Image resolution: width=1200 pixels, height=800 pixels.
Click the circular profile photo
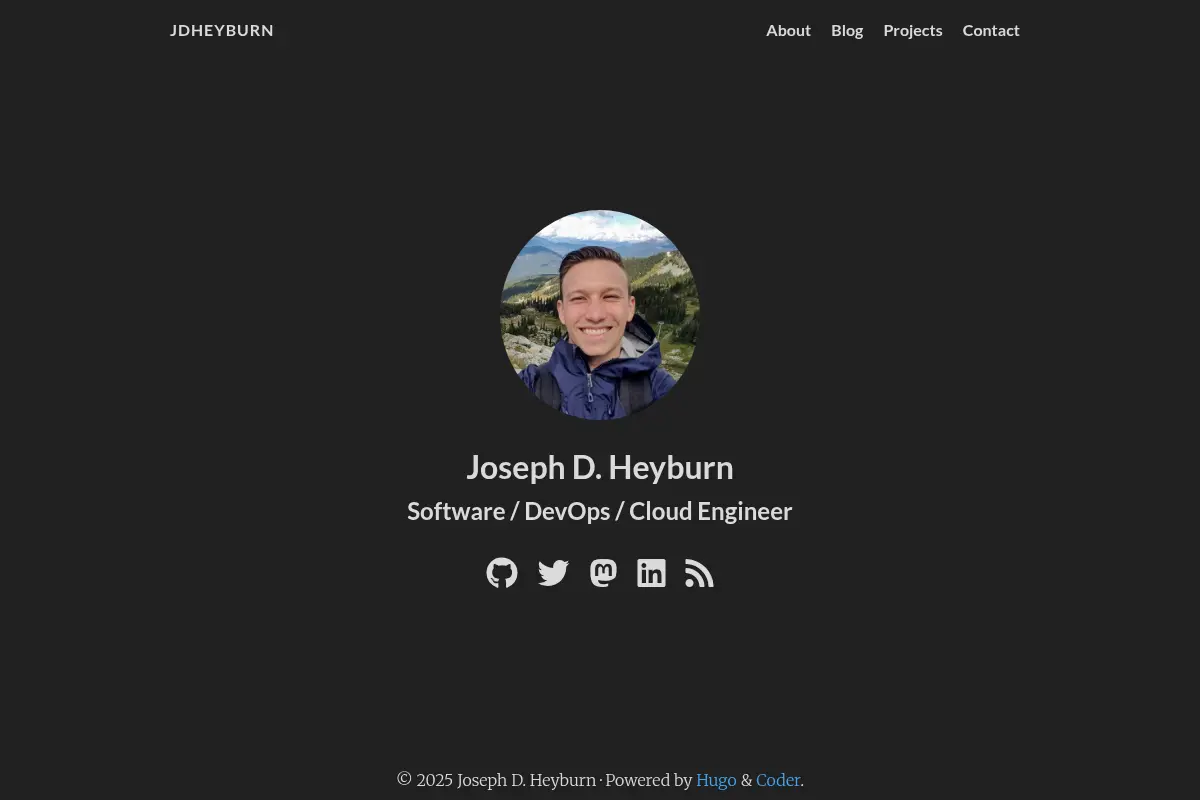tap(600, 315)
